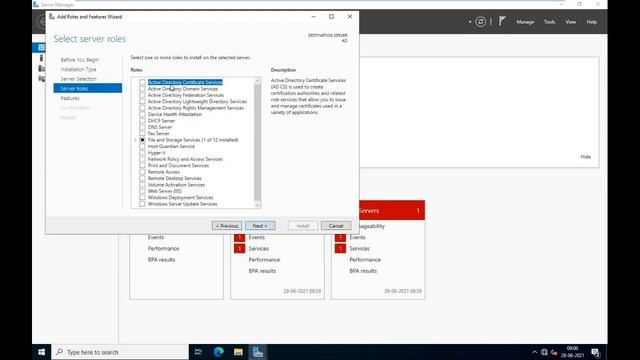The width and height of the screenshot is (640, 360).
Task: Hide the welcome tile in Server Manager
Action: click(585, 157)
